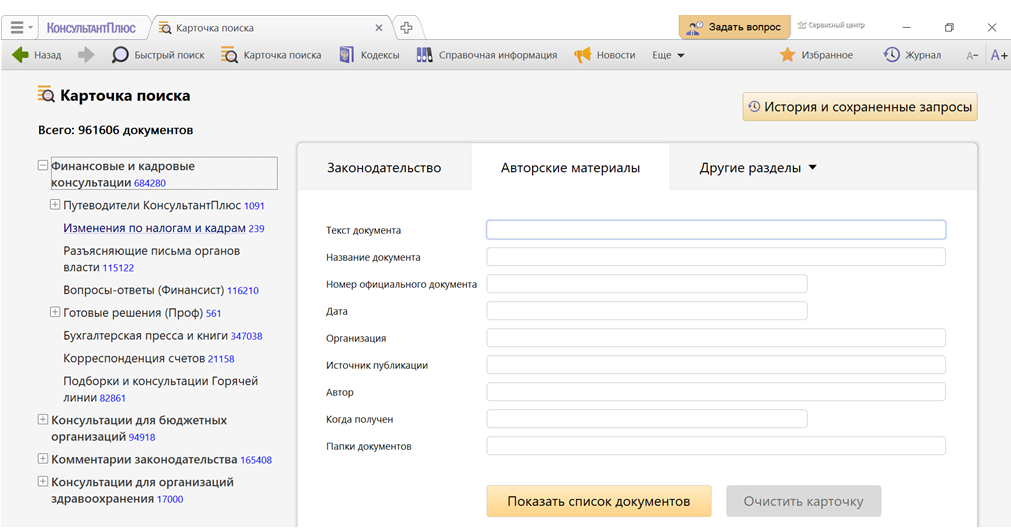
Task: Expand Комментарии законодательства node
Action: pos(43,459)
